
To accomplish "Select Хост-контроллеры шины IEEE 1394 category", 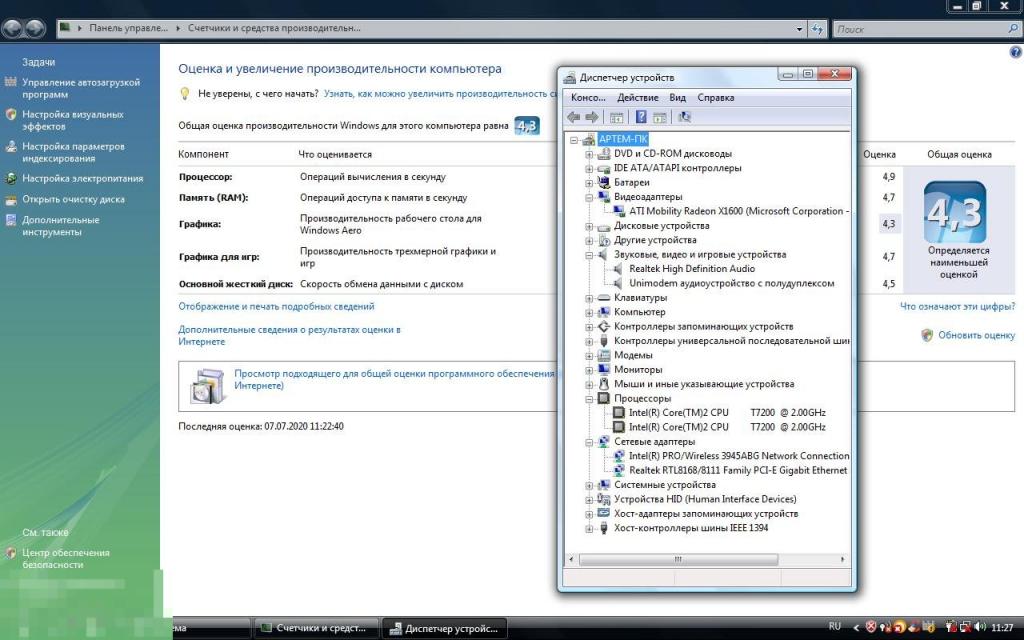I will (x=691, y=528).
